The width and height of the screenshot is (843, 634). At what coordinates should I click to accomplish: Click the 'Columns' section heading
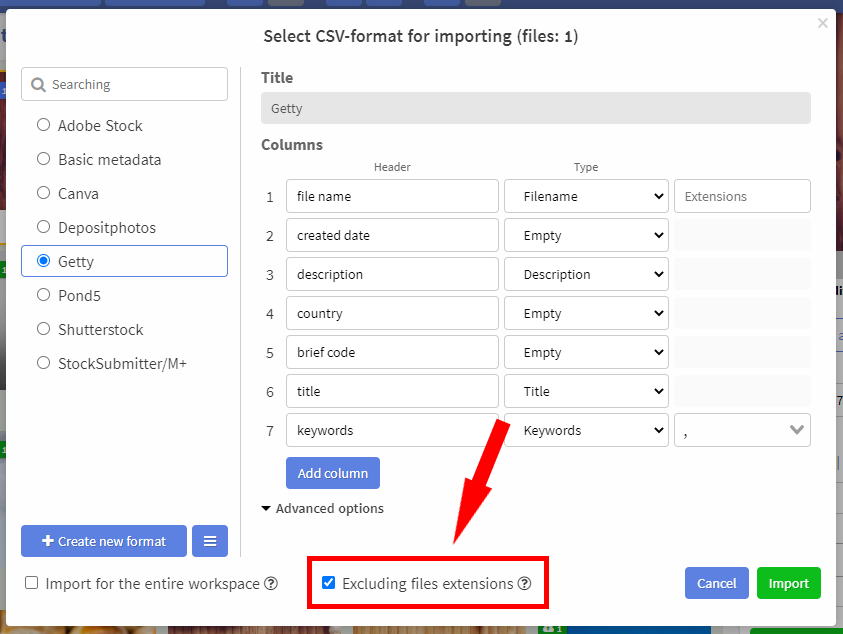tap(292, 145)
